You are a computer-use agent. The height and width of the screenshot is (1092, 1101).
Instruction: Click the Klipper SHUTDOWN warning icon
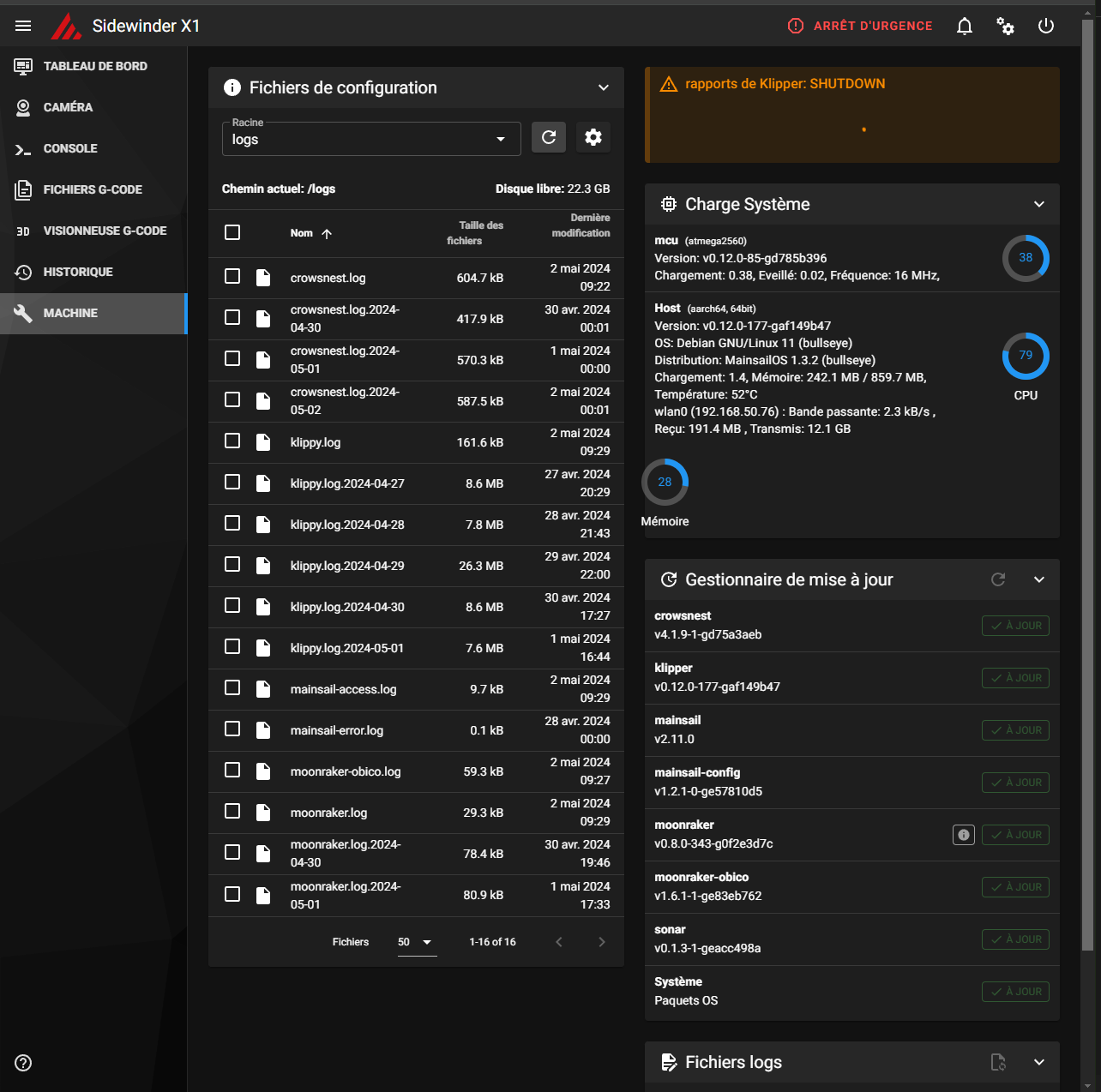(669, 84)
